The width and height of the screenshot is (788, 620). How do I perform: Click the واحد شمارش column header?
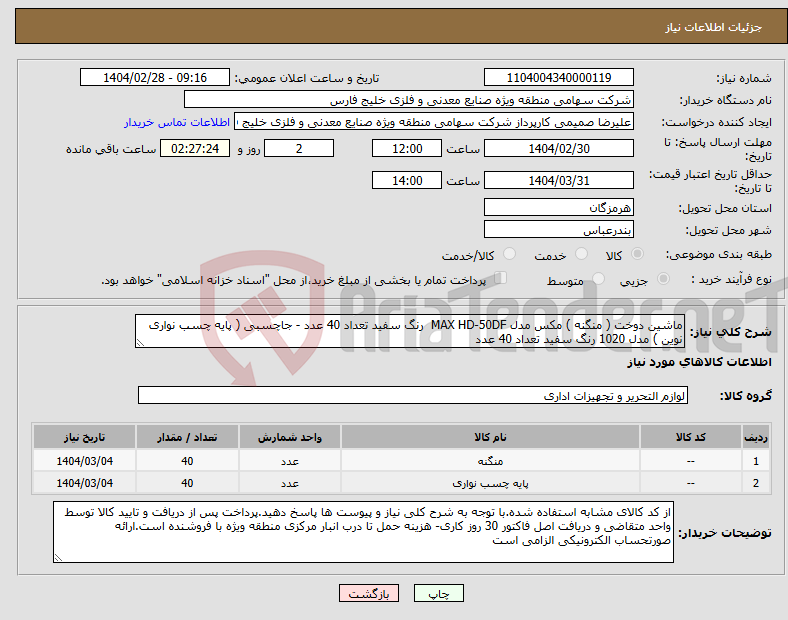pos(290,437)
